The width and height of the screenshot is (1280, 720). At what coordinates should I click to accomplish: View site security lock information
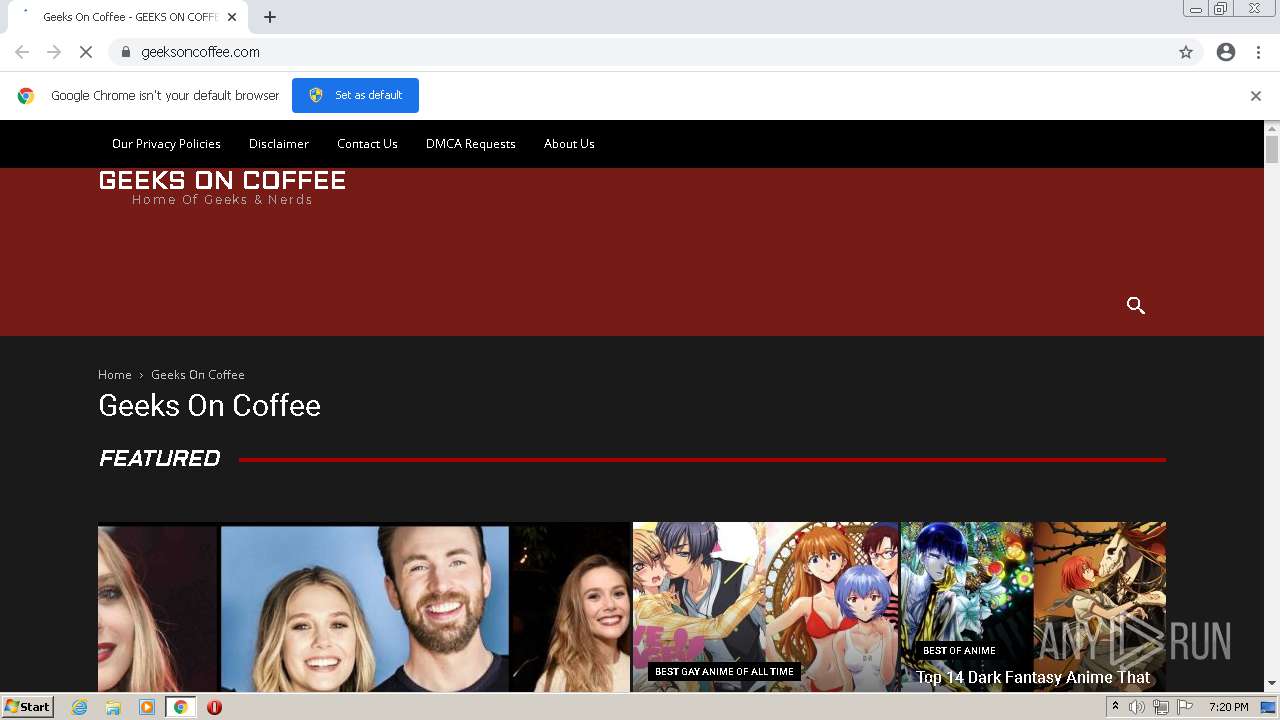[x=126, y=52]
